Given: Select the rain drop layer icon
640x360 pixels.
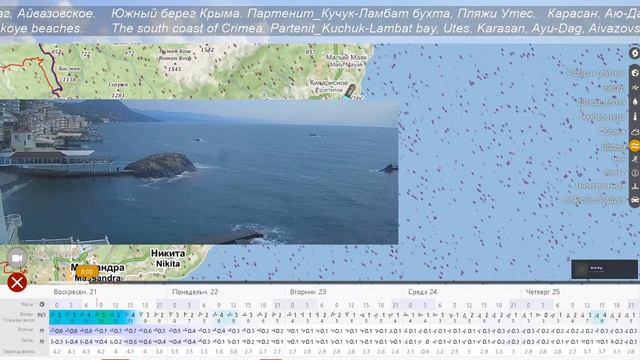Looking at the screenshot, I should (635, 102).
